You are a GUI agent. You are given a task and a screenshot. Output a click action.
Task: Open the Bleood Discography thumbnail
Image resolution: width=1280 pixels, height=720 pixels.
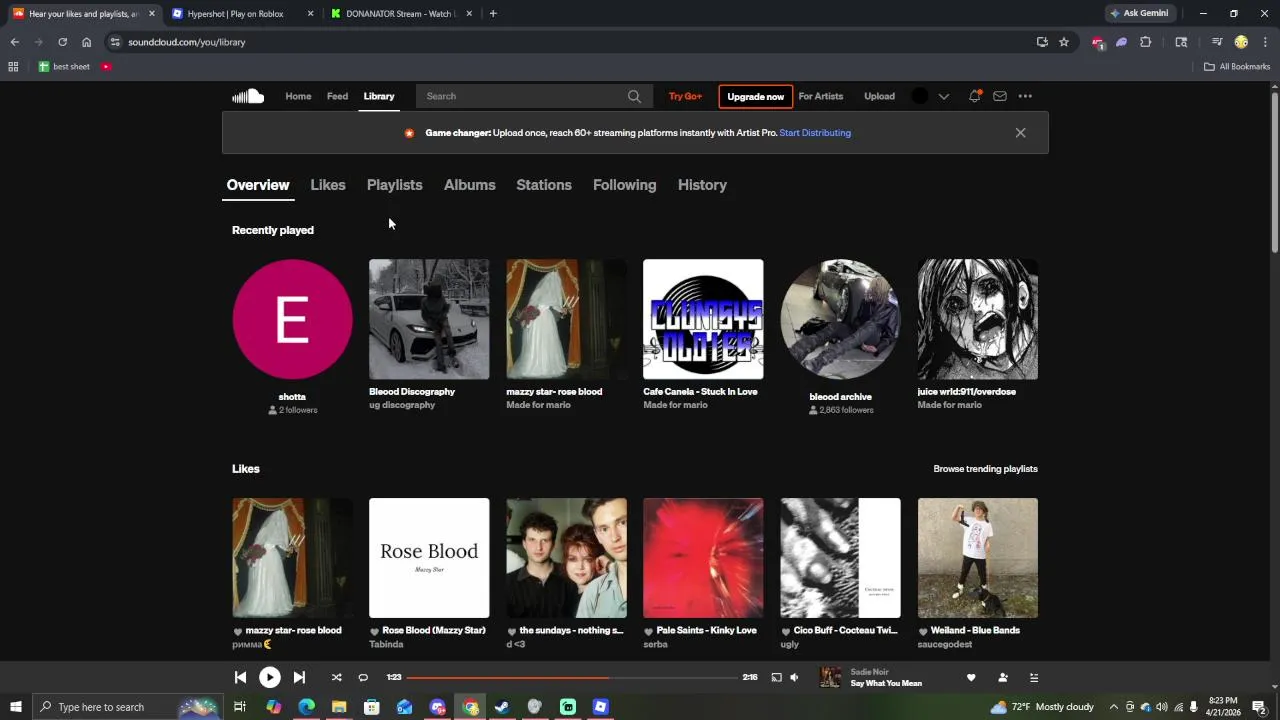click(429, 319)
